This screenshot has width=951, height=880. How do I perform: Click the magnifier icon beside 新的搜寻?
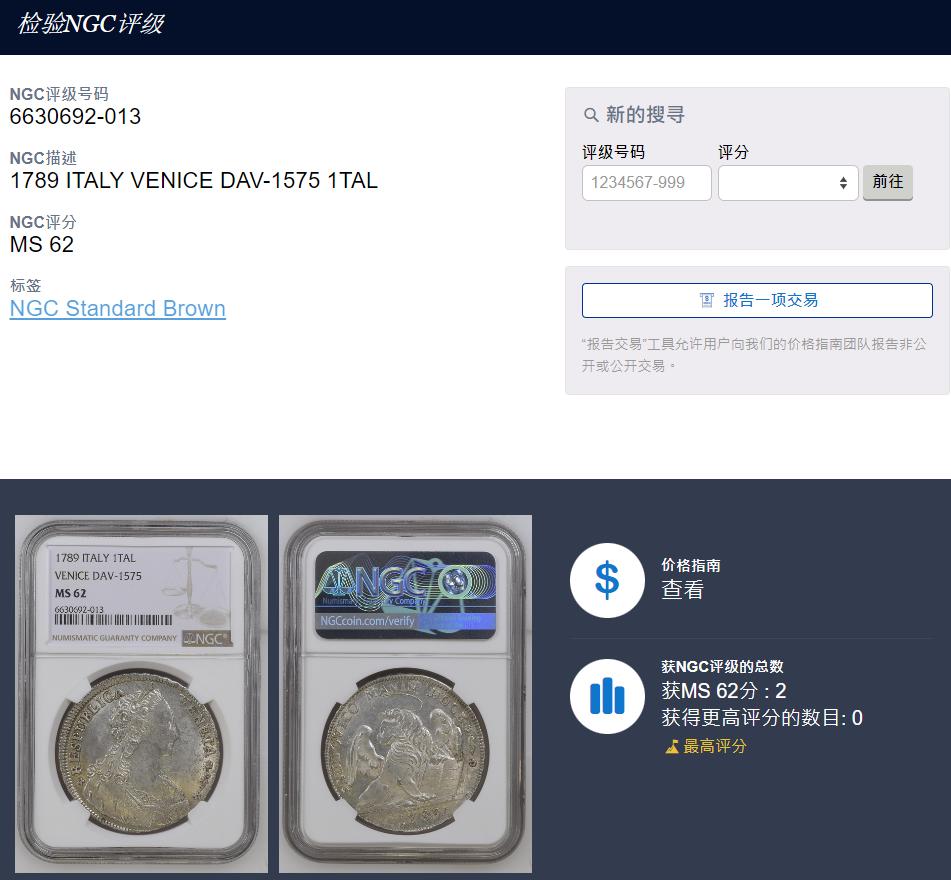[x=591, y=115]
